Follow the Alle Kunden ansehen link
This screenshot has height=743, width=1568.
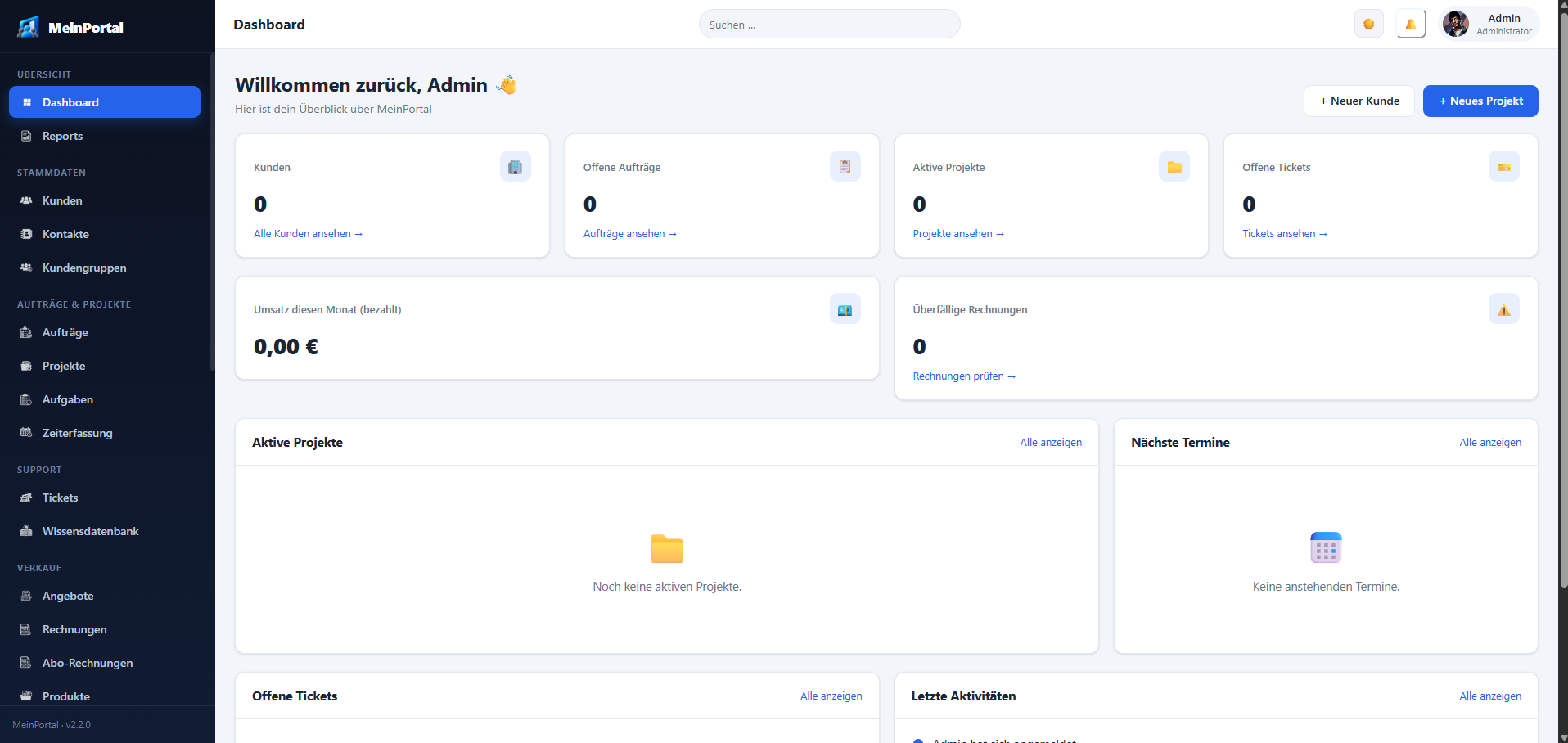[x=308, y=234]
